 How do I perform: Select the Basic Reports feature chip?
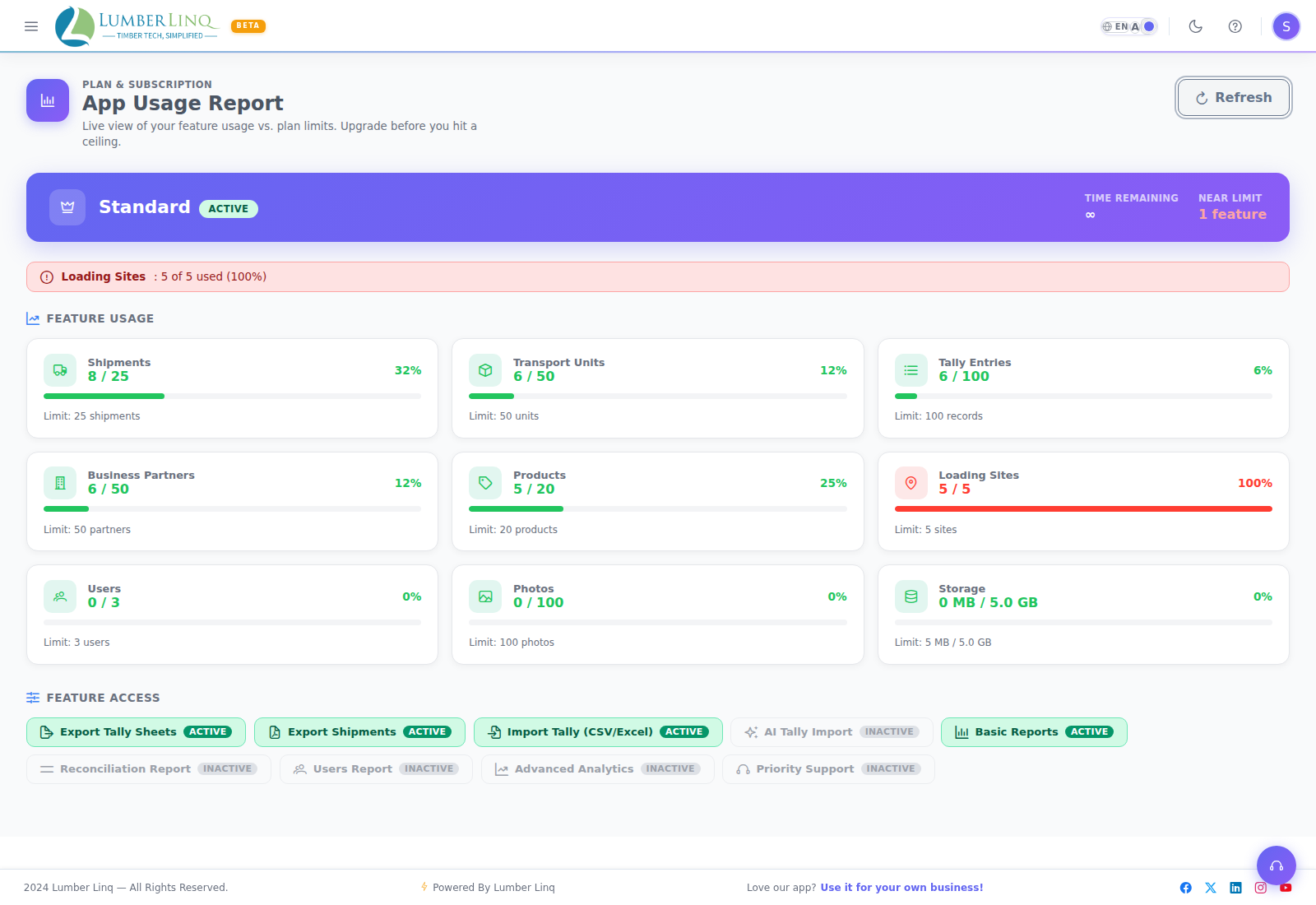1034,732
